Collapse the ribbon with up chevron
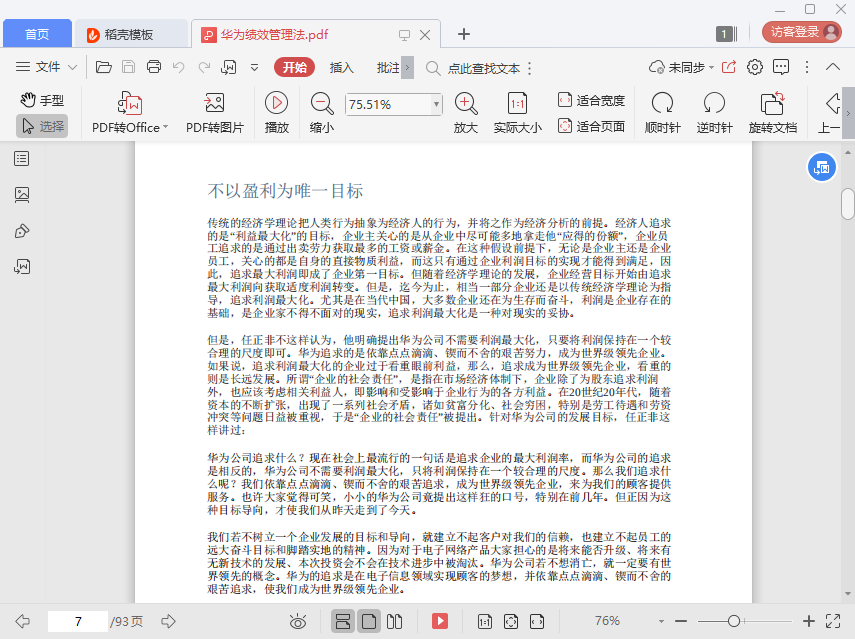This screenshot has height=639, width=855. (x=833, y=67)
